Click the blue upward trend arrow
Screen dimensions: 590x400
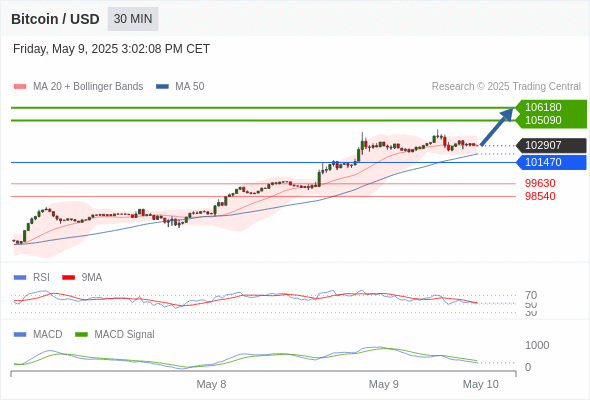497,126
